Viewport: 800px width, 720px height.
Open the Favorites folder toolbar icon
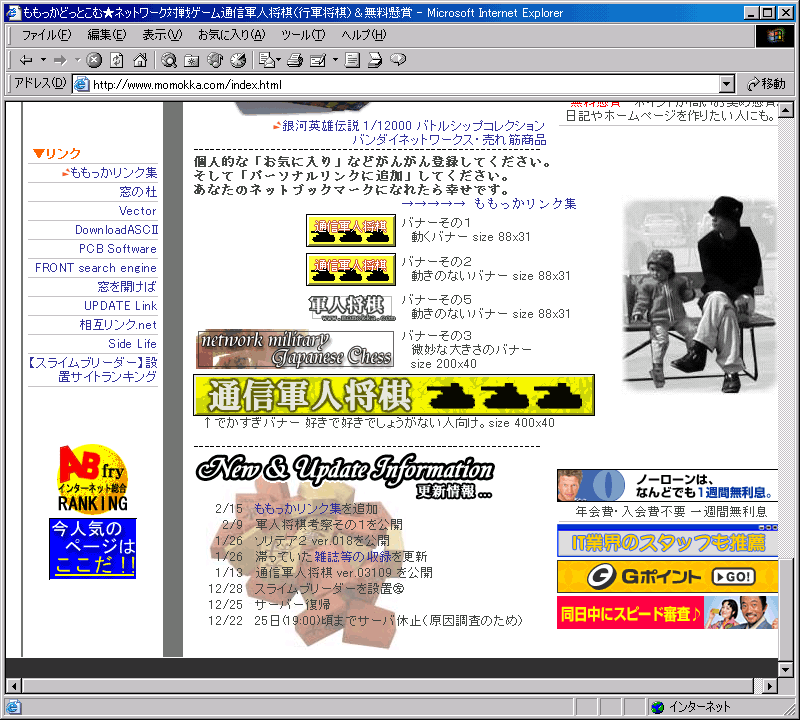pos(192,60)
